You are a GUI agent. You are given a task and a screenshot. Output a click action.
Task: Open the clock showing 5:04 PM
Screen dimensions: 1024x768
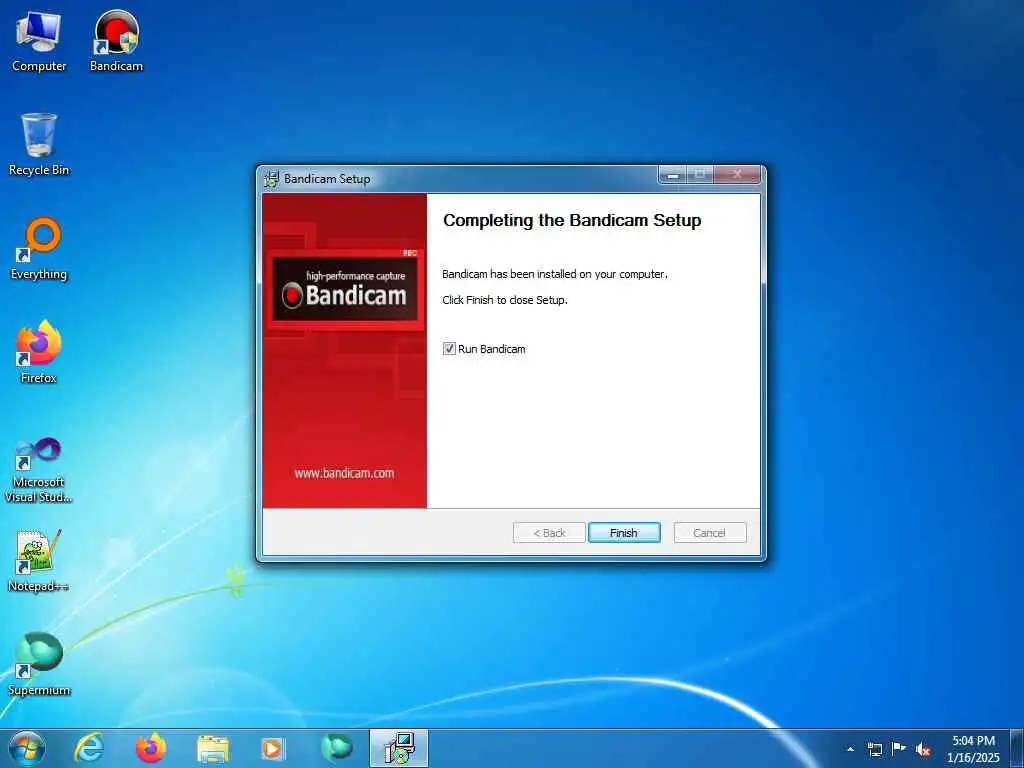point(973,749)
